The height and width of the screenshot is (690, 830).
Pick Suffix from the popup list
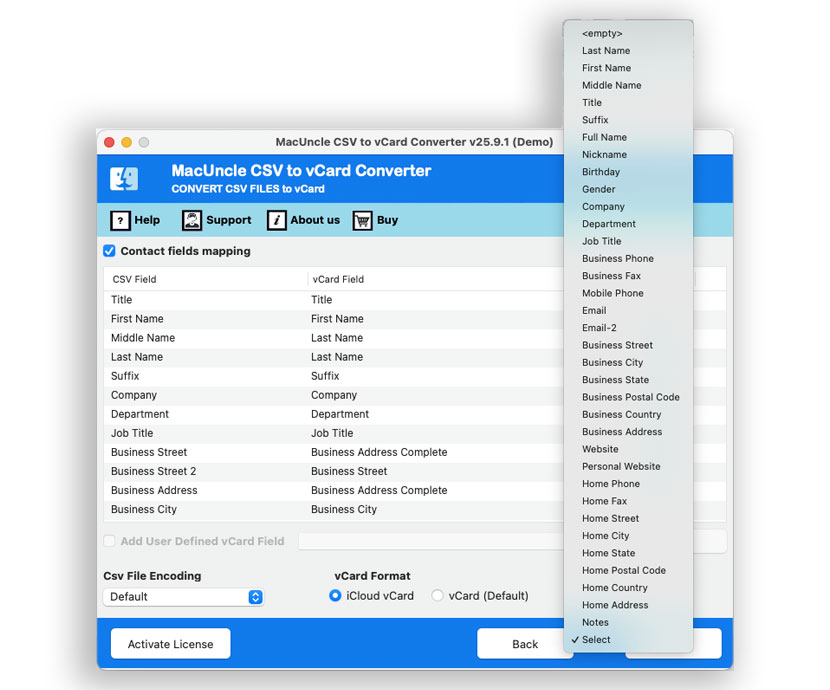pos(628,120)
